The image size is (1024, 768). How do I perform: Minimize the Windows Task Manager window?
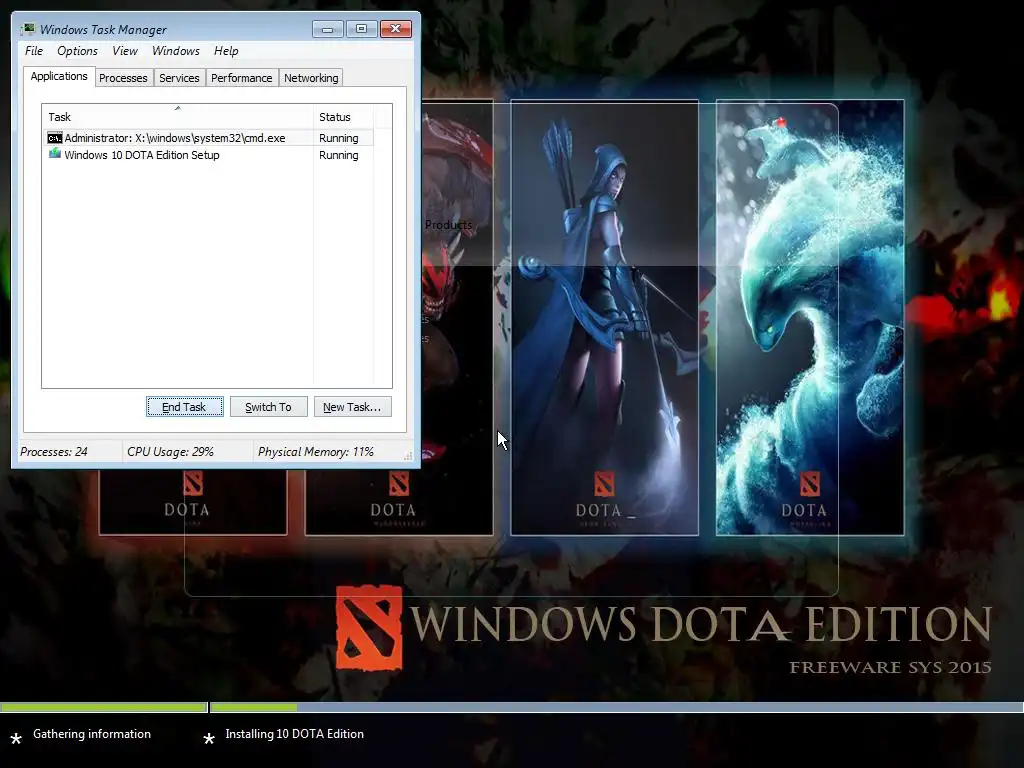(327, 29)
